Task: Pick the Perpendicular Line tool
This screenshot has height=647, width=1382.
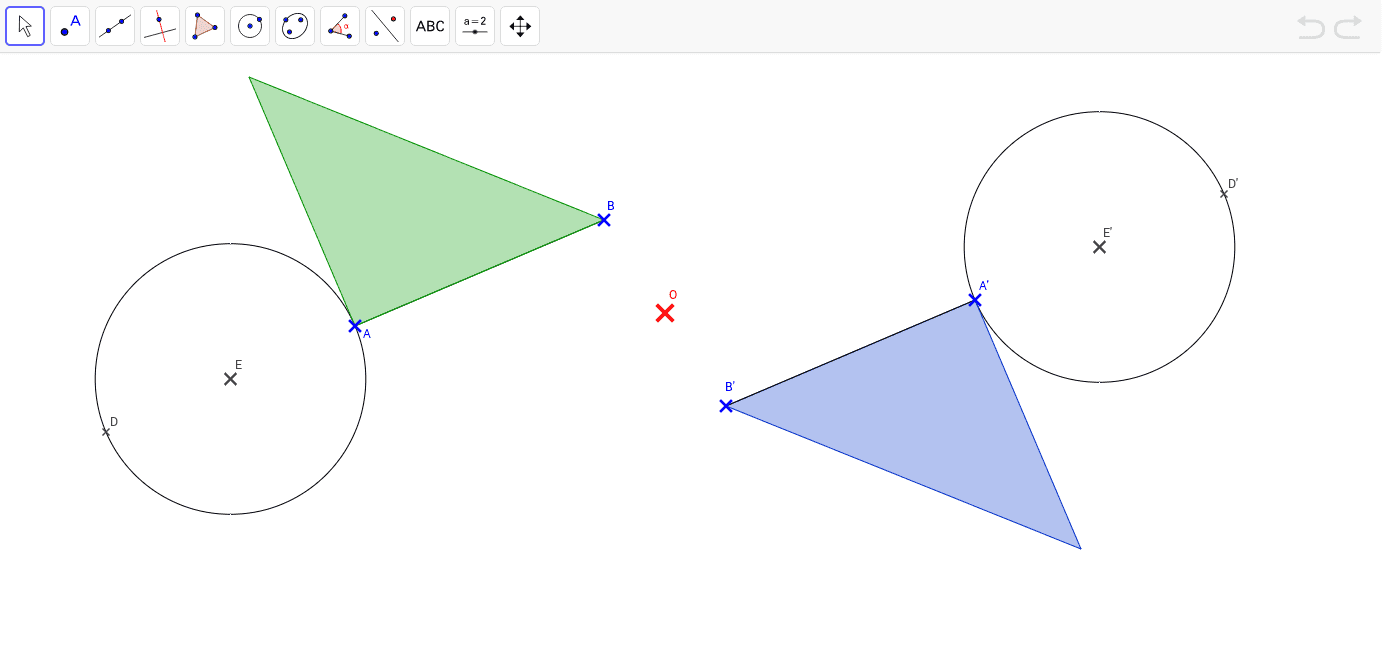Action: tap(160, 26)
